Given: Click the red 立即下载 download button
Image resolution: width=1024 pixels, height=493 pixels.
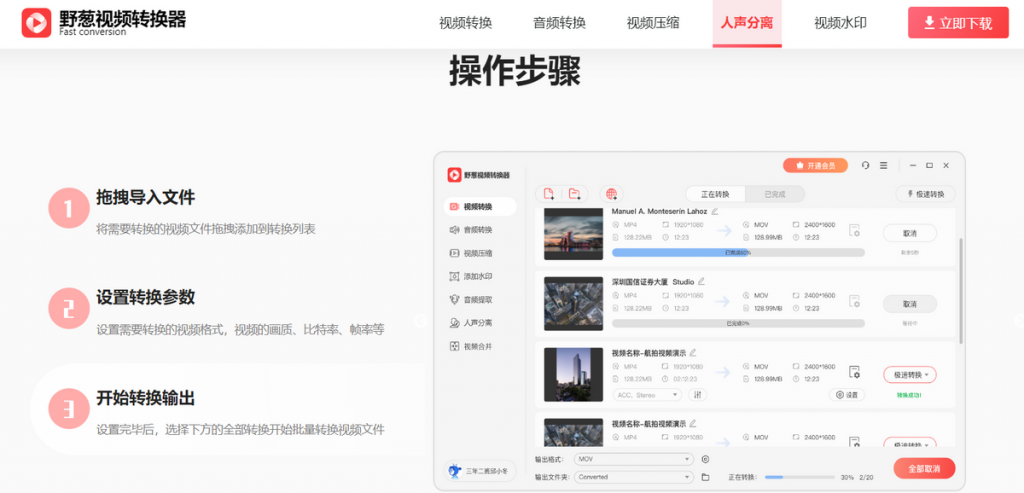Looking at the screenshot, I should [958, 23].
